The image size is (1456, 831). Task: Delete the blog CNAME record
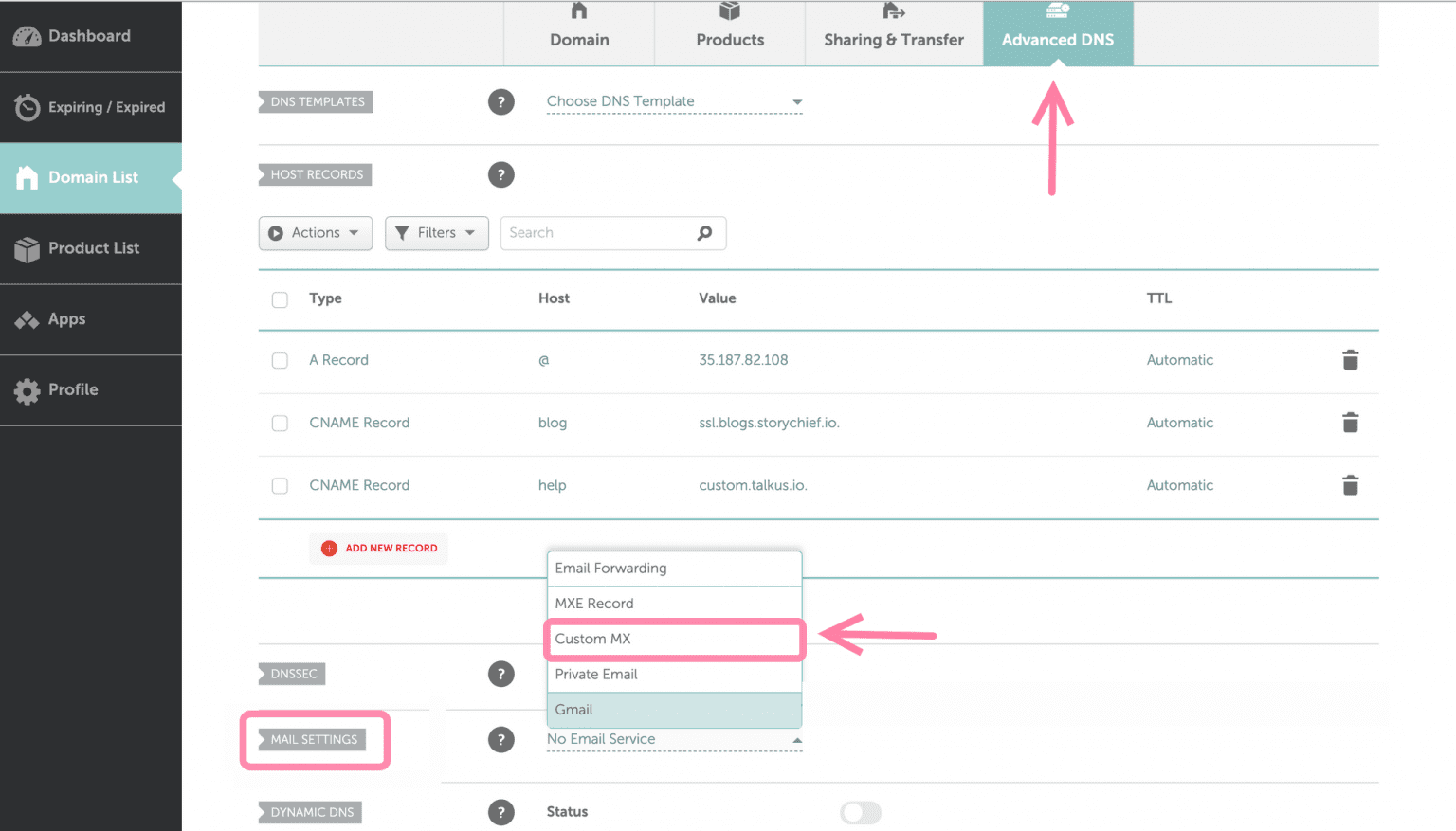click(x=1350, y=423)
